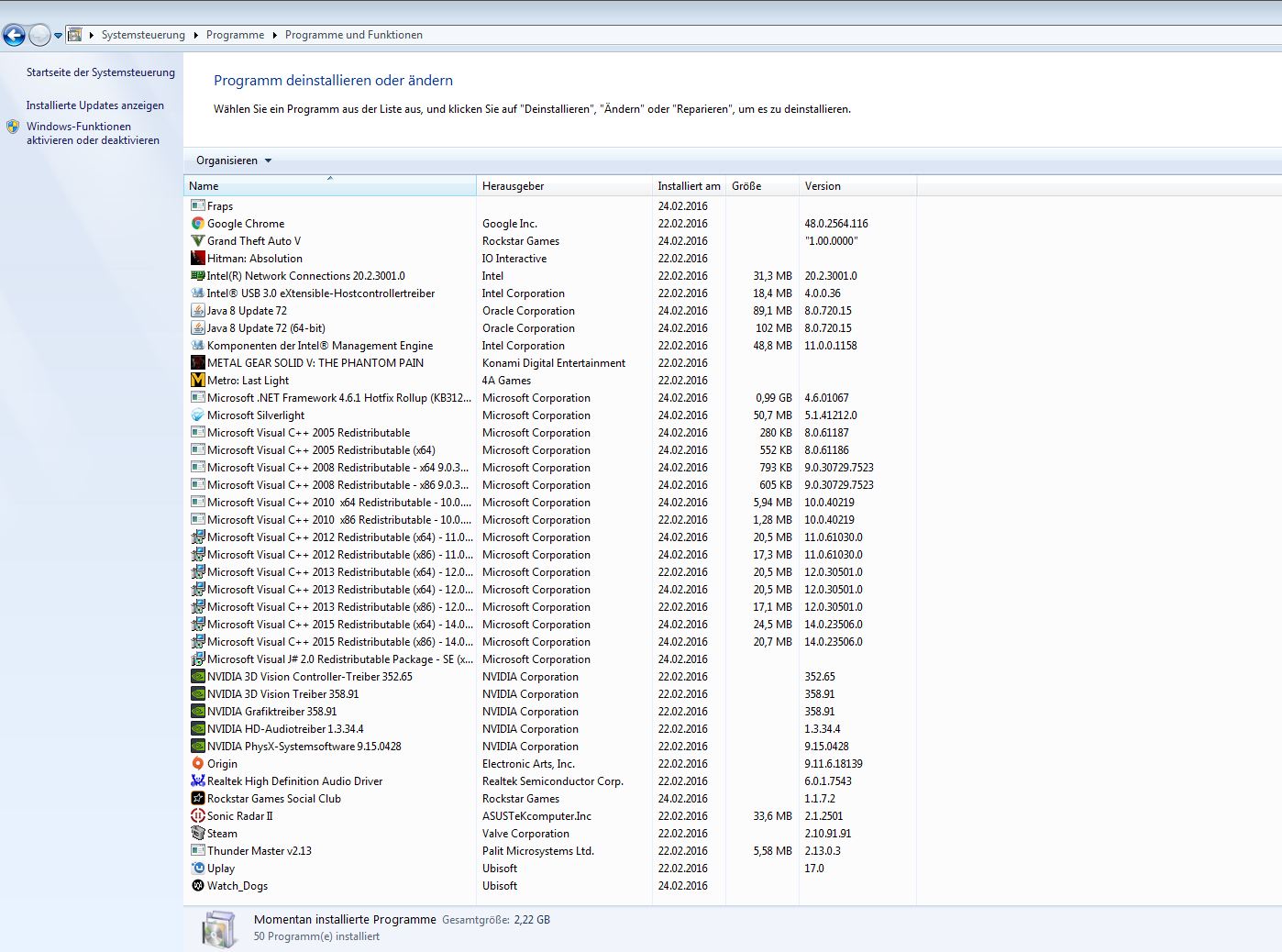Viewport: 1282px width, 952px height.
Task: Sort by the Name column header
Action: coord(330,185)
